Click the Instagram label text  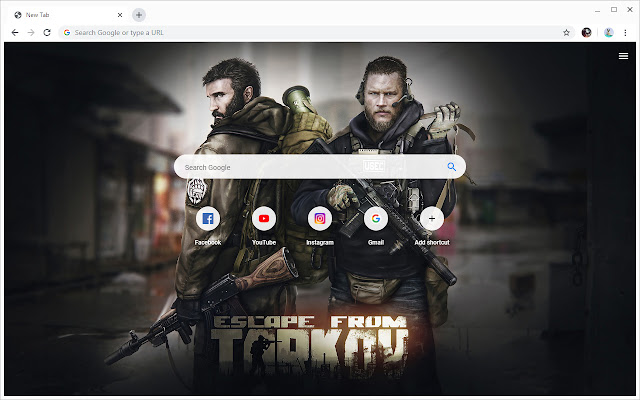(x=320, y=242)
